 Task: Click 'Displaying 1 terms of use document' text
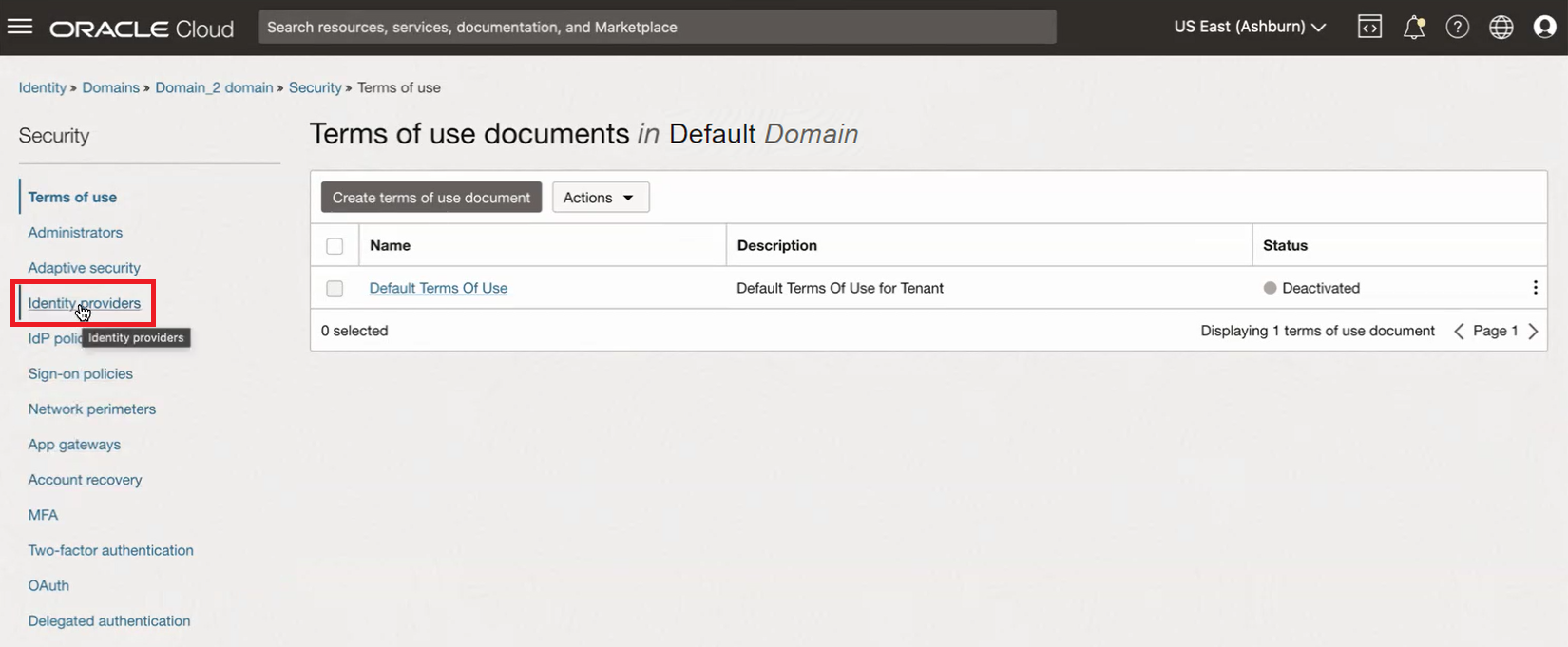coord(1317,331)
